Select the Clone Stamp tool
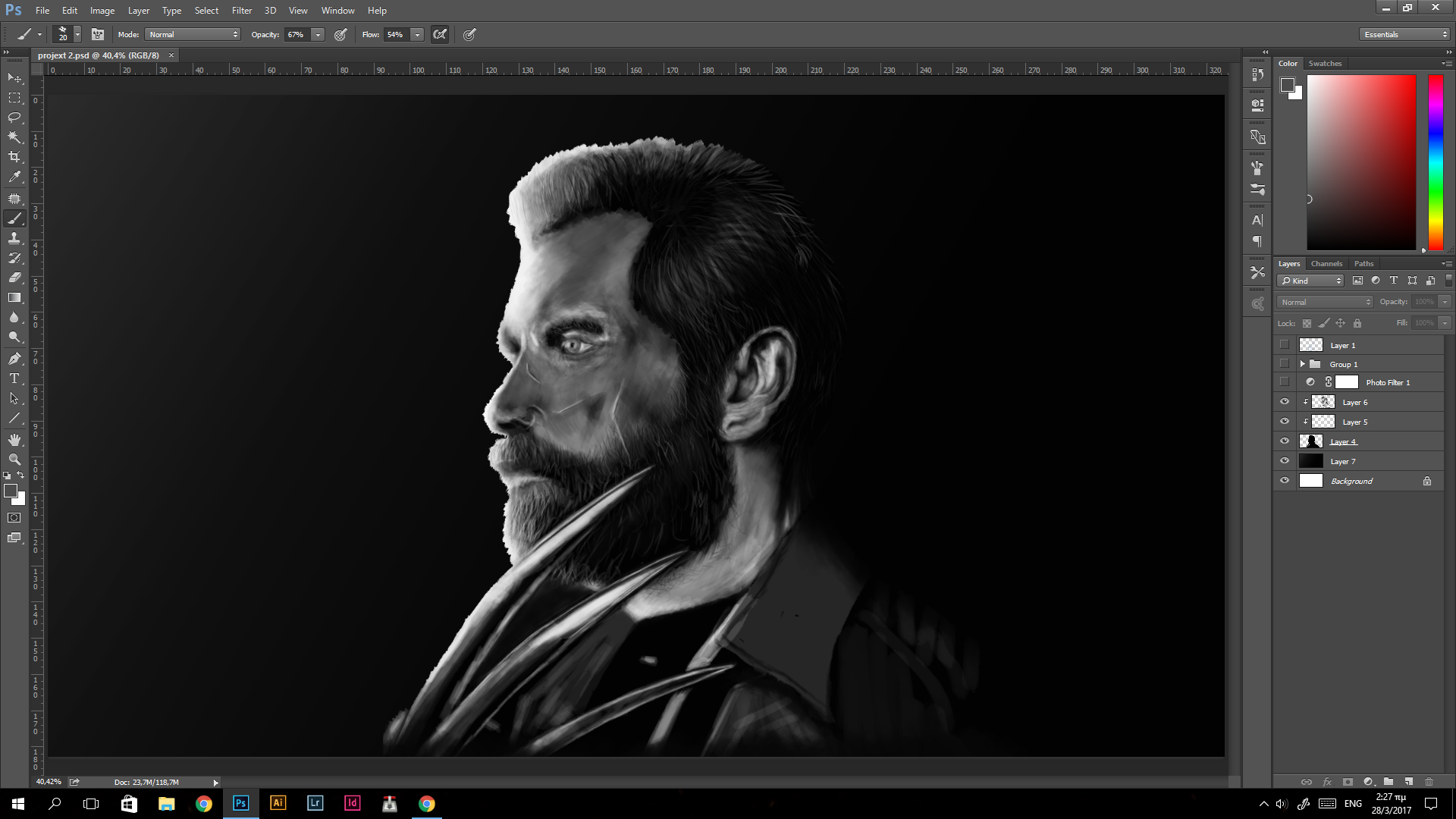Viewport: 1456px width, 819px height. click(x=14, y=238)
